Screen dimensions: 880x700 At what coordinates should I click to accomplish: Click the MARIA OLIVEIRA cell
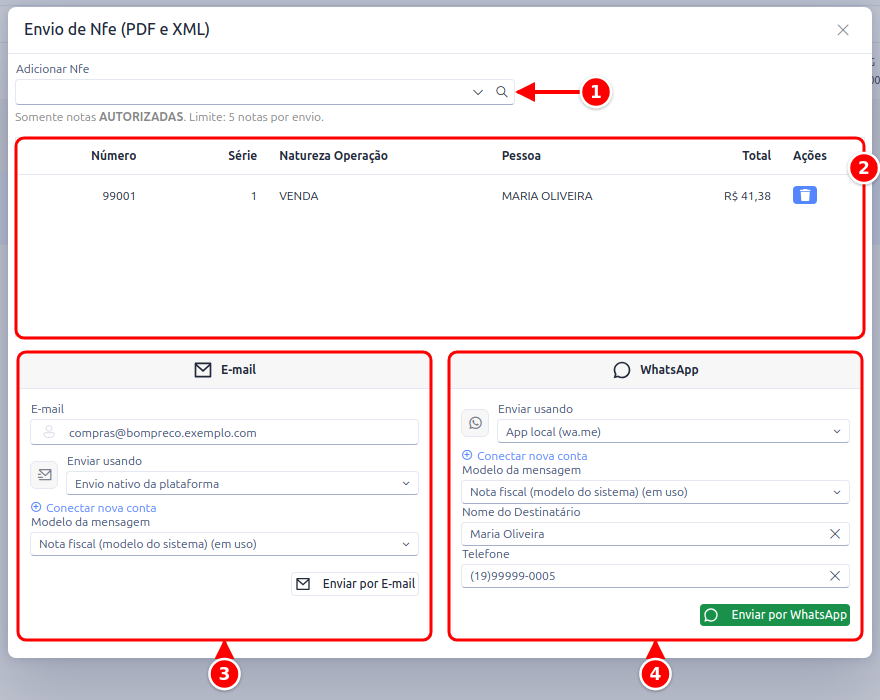pyautogui.click(x=547, y=196)
